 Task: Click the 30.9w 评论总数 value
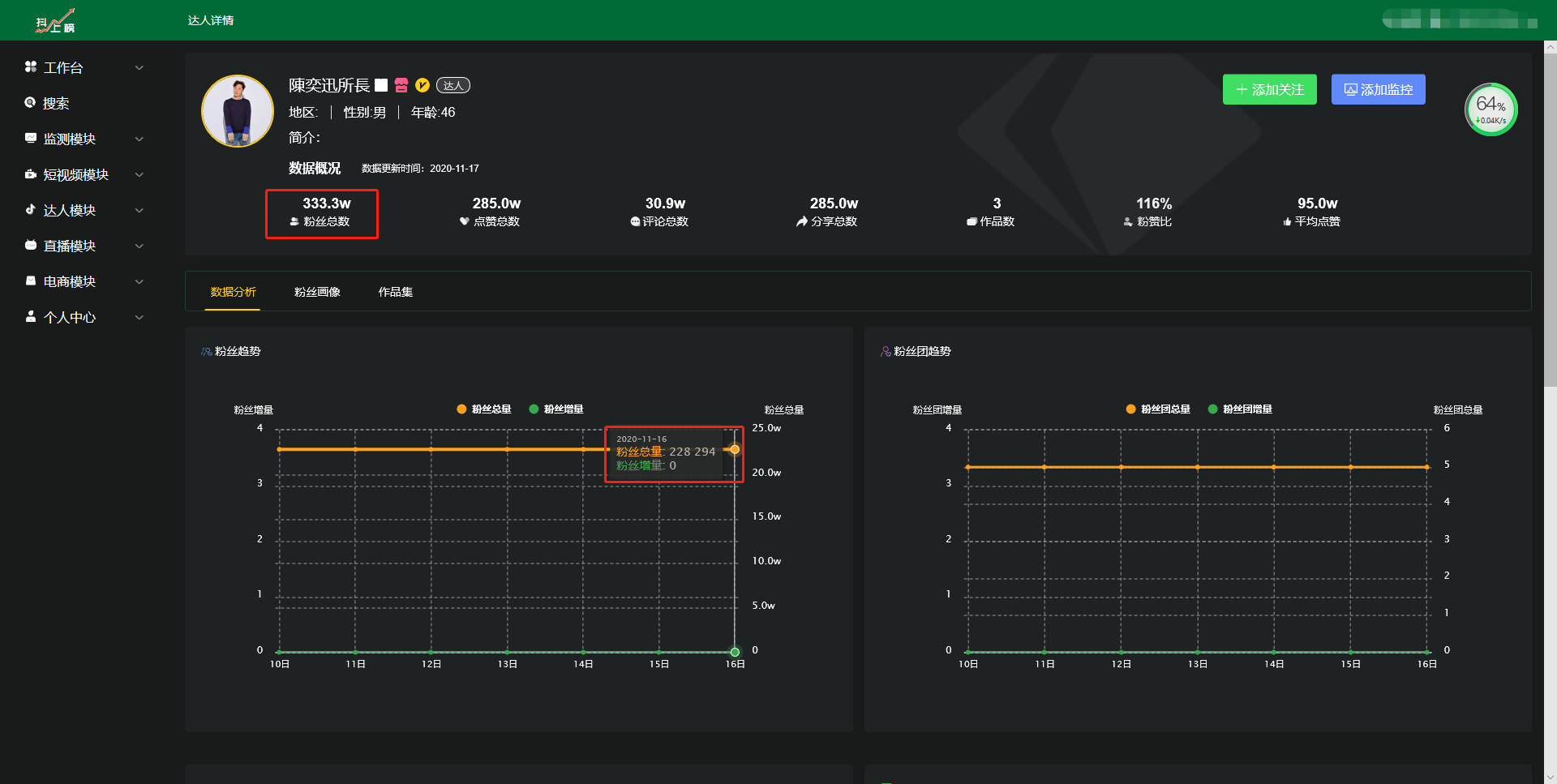click(665, 203)
